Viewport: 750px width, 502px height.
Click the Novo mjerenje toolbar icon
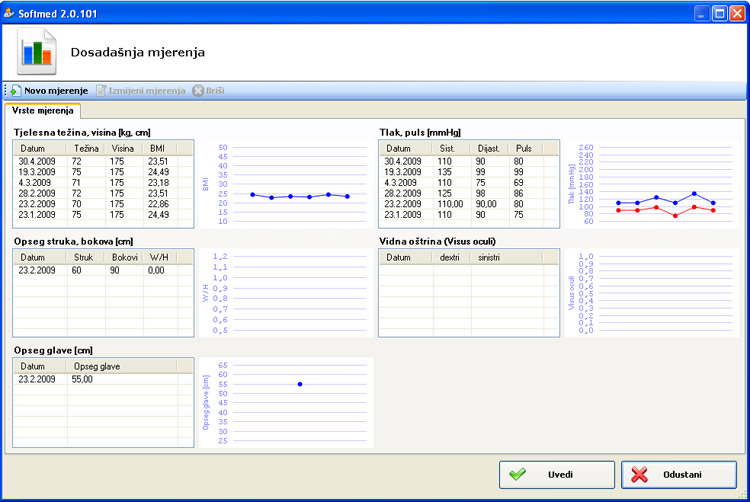pos(16,91)
